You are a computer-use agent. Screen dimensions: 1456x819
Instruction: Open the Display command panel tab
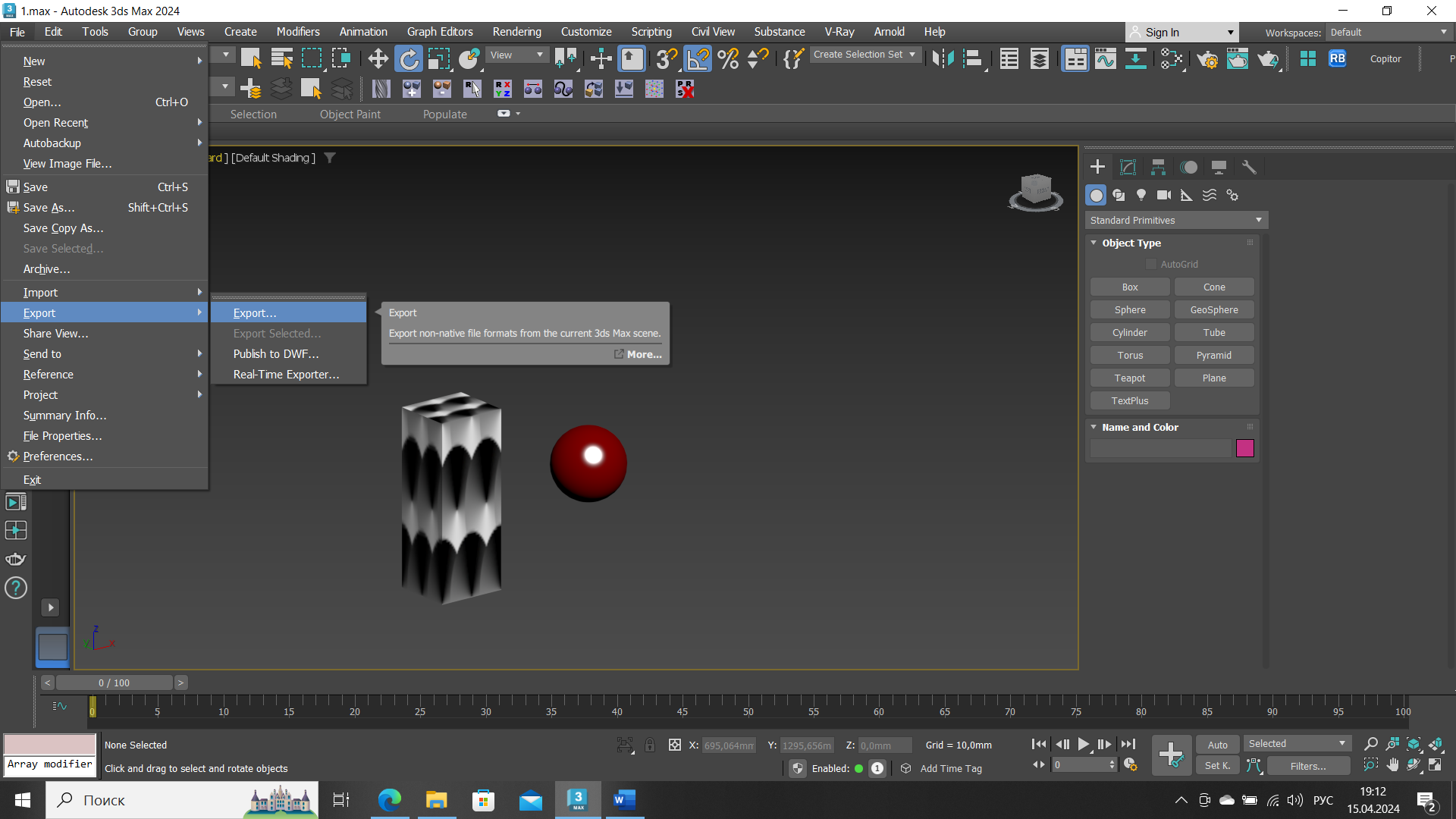1219,167
